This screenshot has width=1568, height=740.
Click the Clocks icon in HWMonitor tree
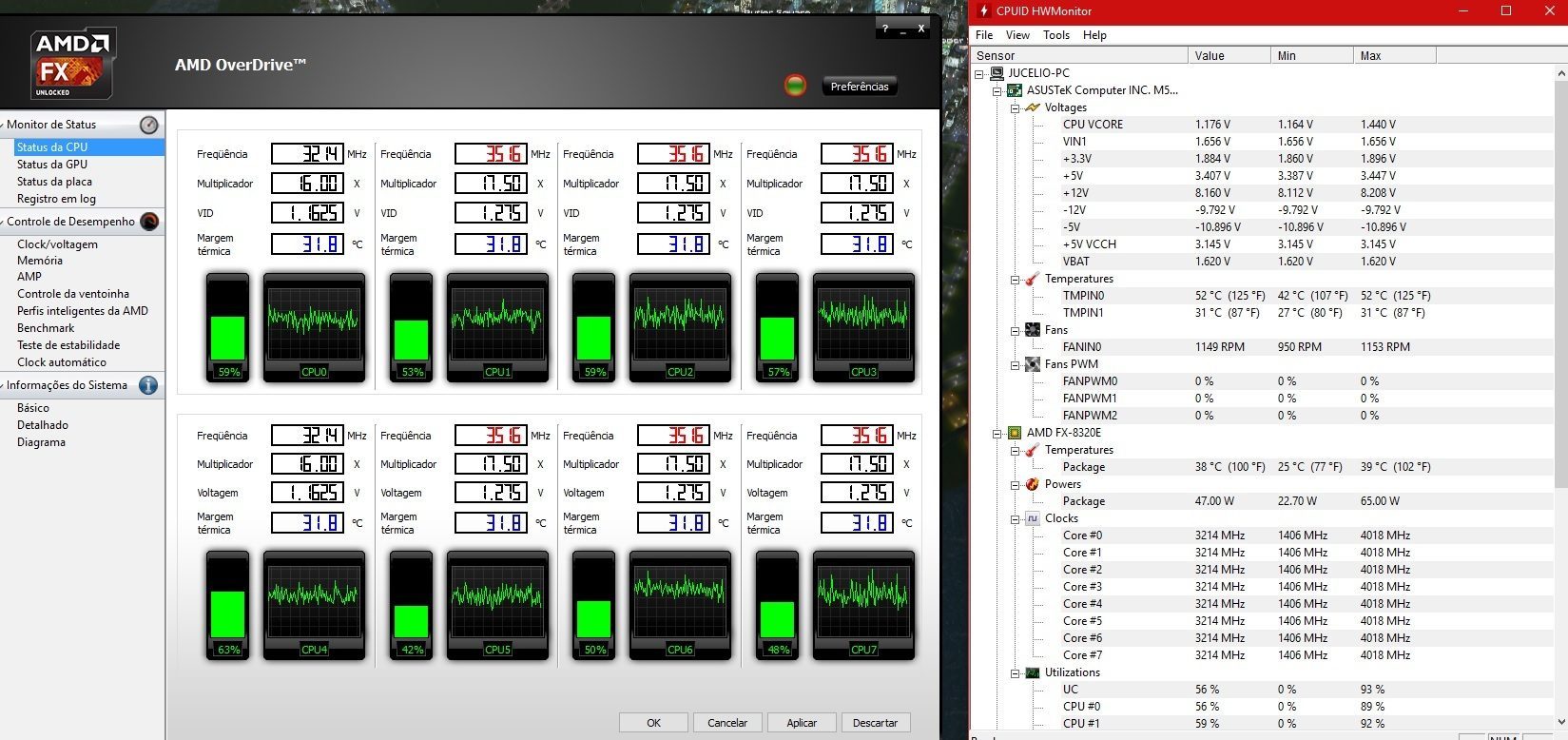point(1033,518)
